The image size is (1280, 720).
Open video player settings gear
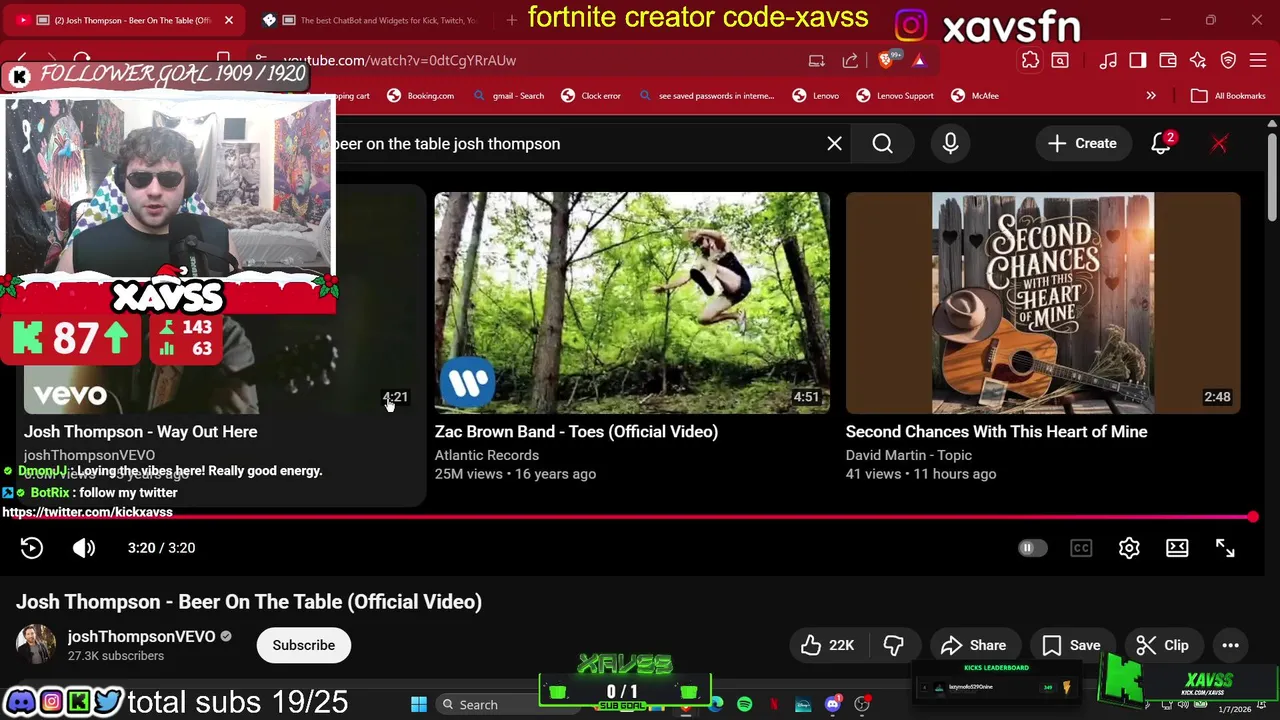pyautogui.click(x=1129, y=548)
